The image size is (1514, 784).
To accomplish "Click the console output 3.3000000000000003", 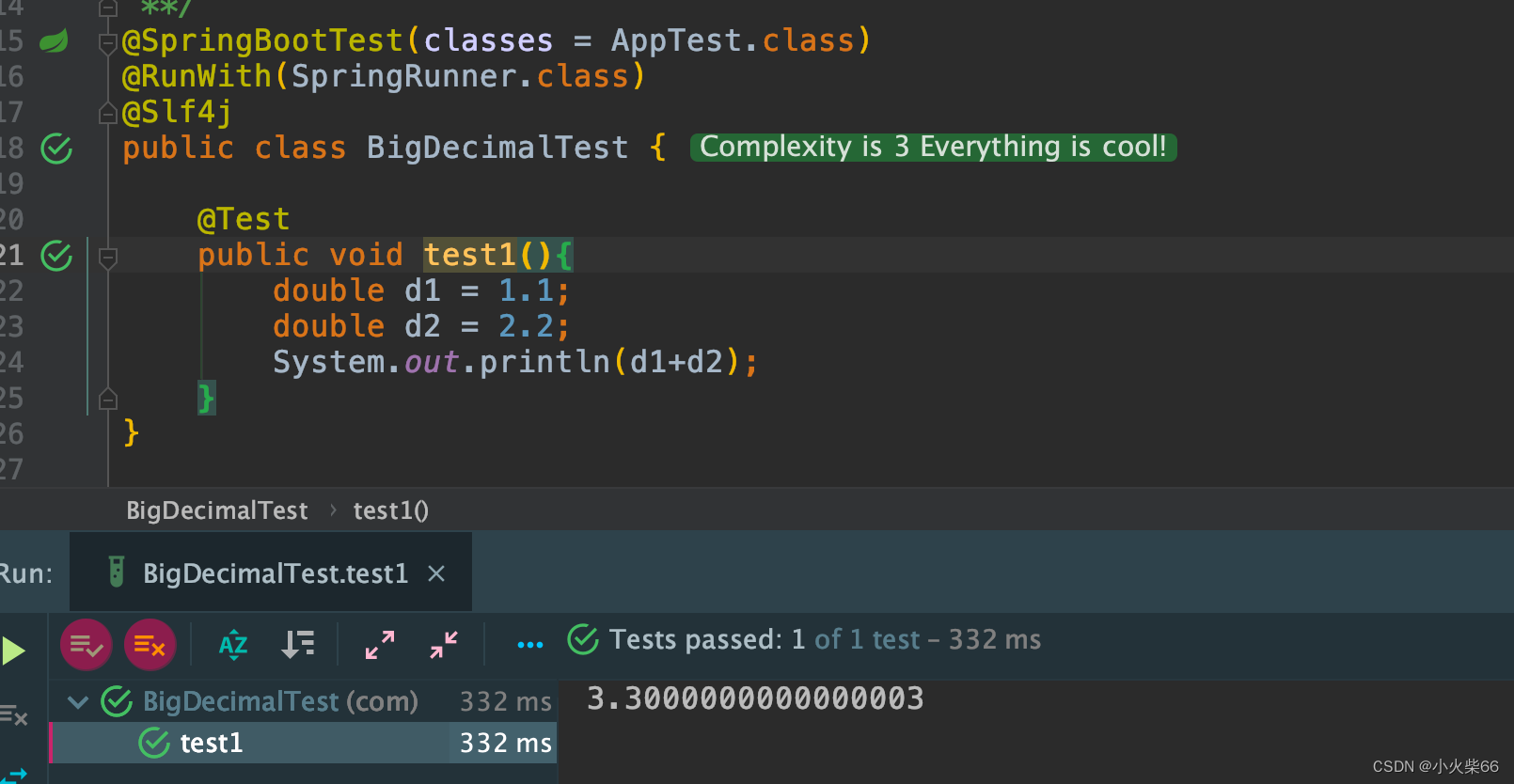I will pyautogui.click(x=755, y=698).
